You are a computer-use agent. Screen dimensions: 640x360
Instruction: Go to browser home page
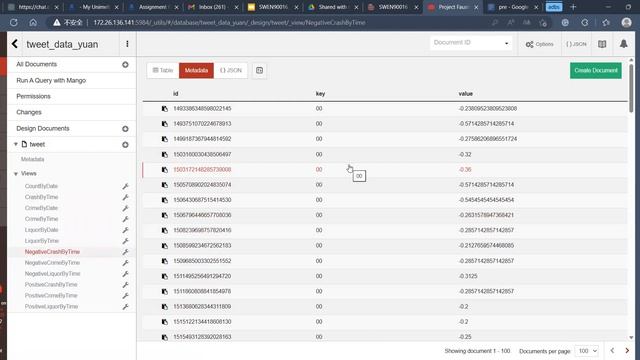(33, 22)
